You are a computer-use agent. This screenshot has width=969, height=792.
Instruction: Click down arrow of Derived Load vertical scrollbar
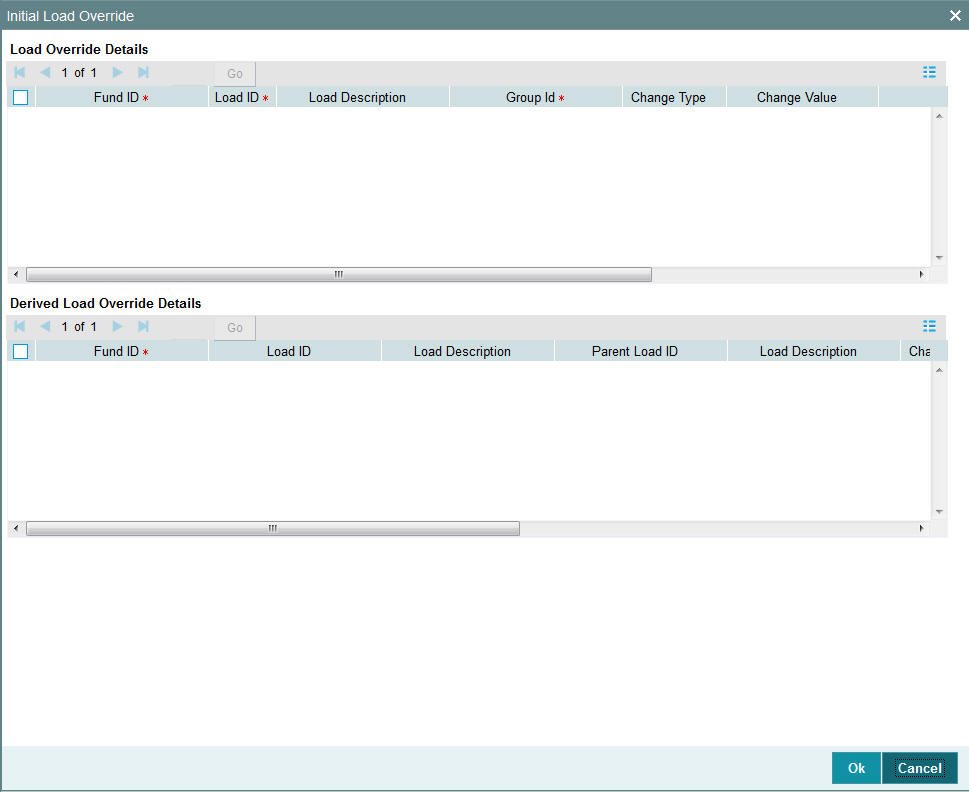point(939,512)
